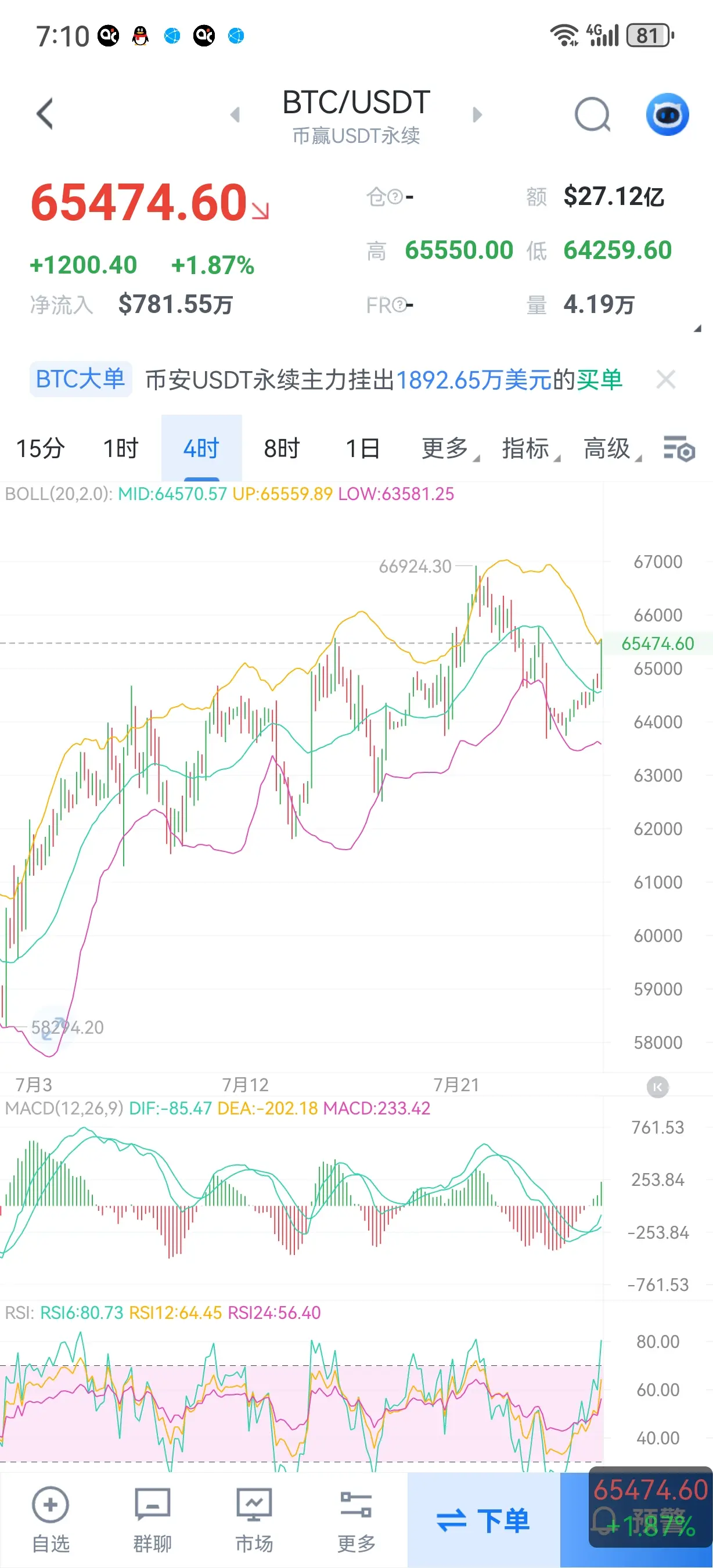
Task: Open the blue robot assistant icon
Action: pyautogui.click(x=667, y=114)
